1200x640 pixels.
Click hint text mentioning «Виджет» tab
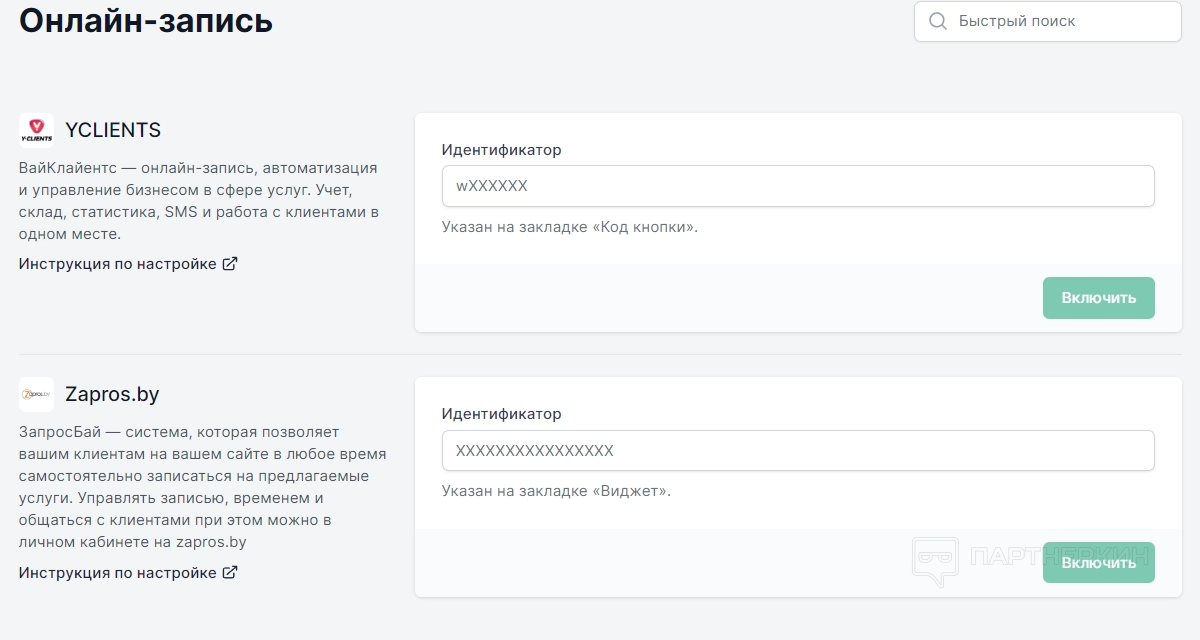[556, 491]
